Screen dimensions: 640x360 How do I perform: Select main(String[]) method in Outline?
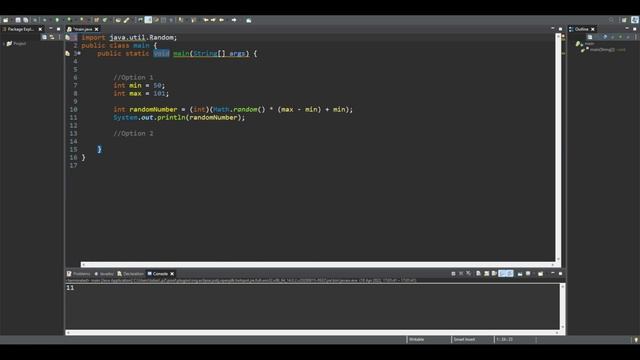click(602, 50)
